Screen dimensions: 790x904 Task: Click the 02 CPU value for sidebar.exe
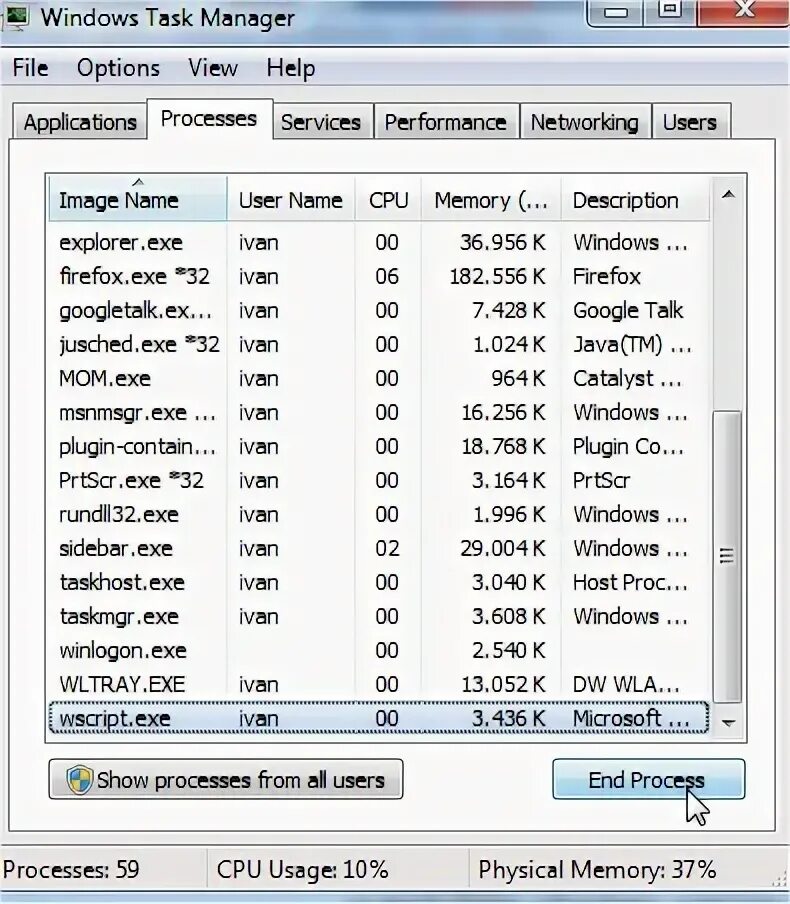[387, 549]
